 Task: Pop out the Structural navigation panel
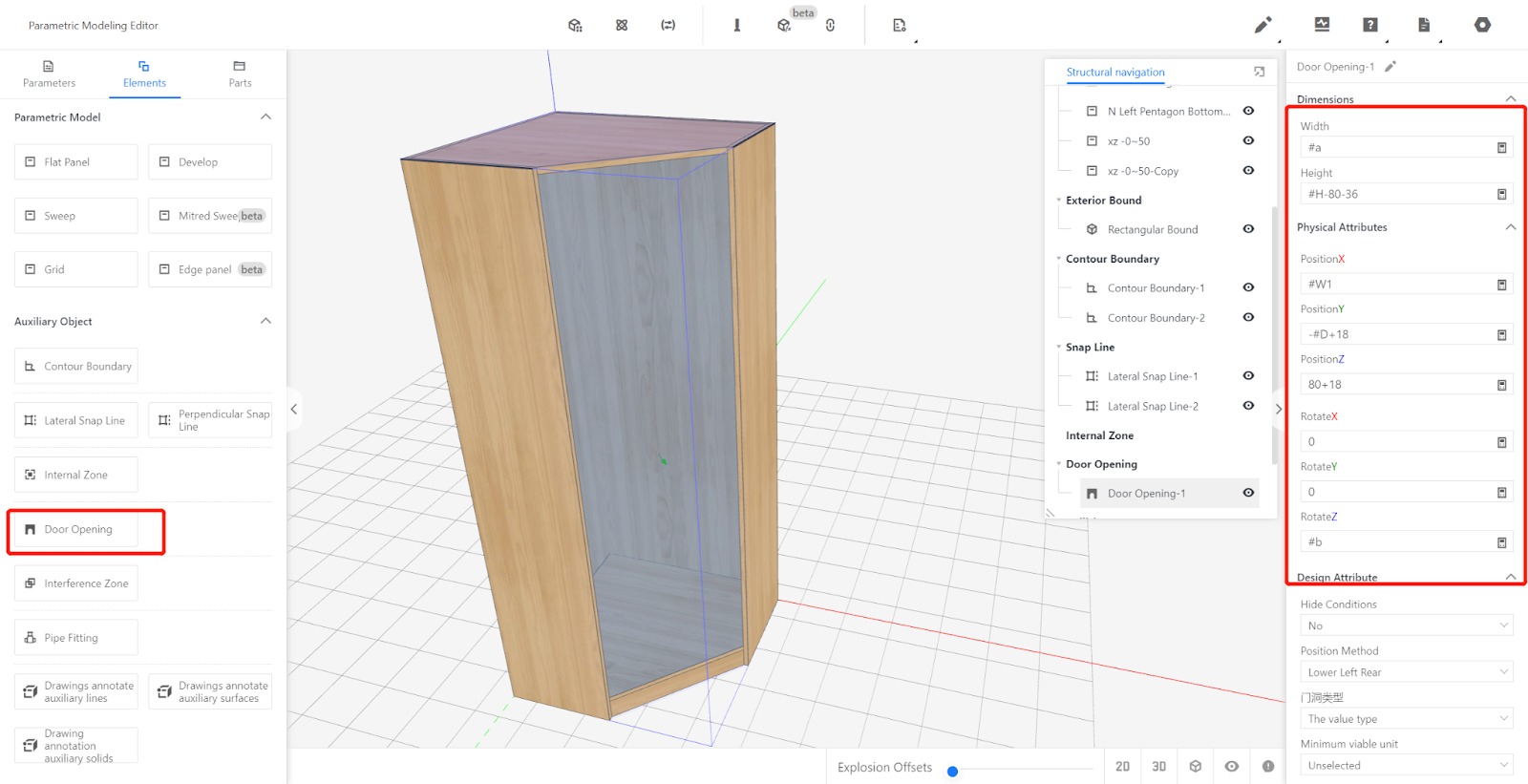[1259, 72]
